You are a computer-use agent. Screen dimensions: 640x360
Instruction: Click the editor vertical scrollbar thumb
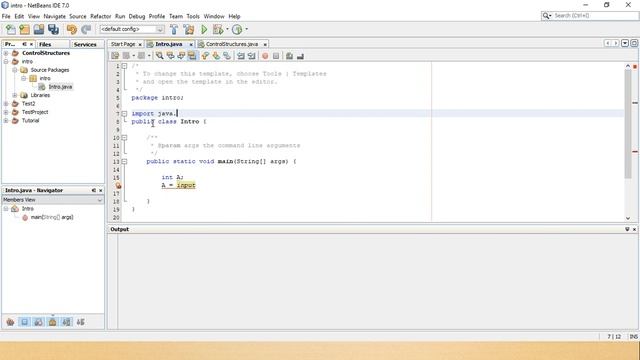tap(628, 124)
